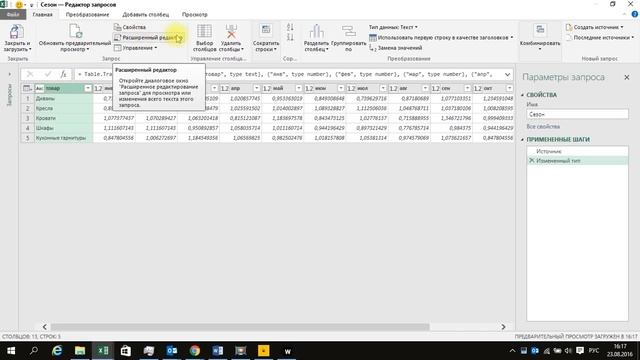
Task: Select the Шкафы cell in row 4
Action: click(x=63, y=128)
